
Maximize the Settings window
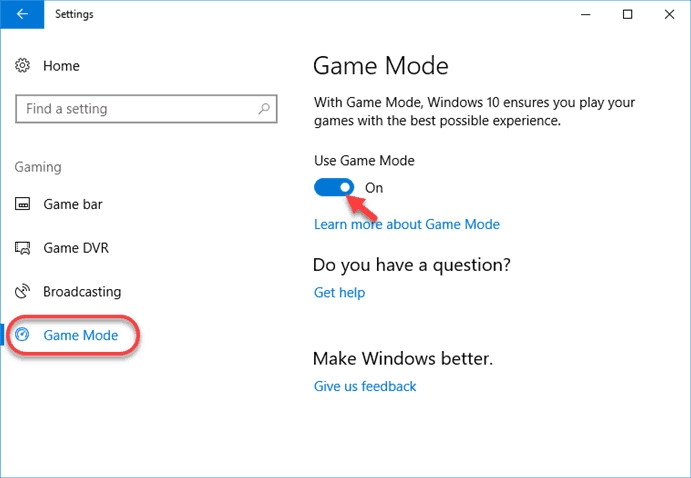point(628,15)
